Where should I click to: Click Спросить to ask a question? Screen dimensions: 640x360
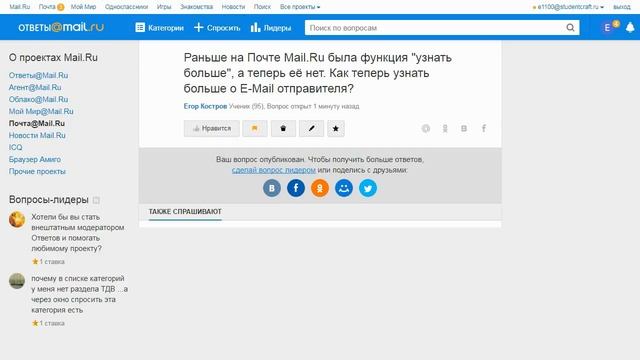click(x=217, y=28)
